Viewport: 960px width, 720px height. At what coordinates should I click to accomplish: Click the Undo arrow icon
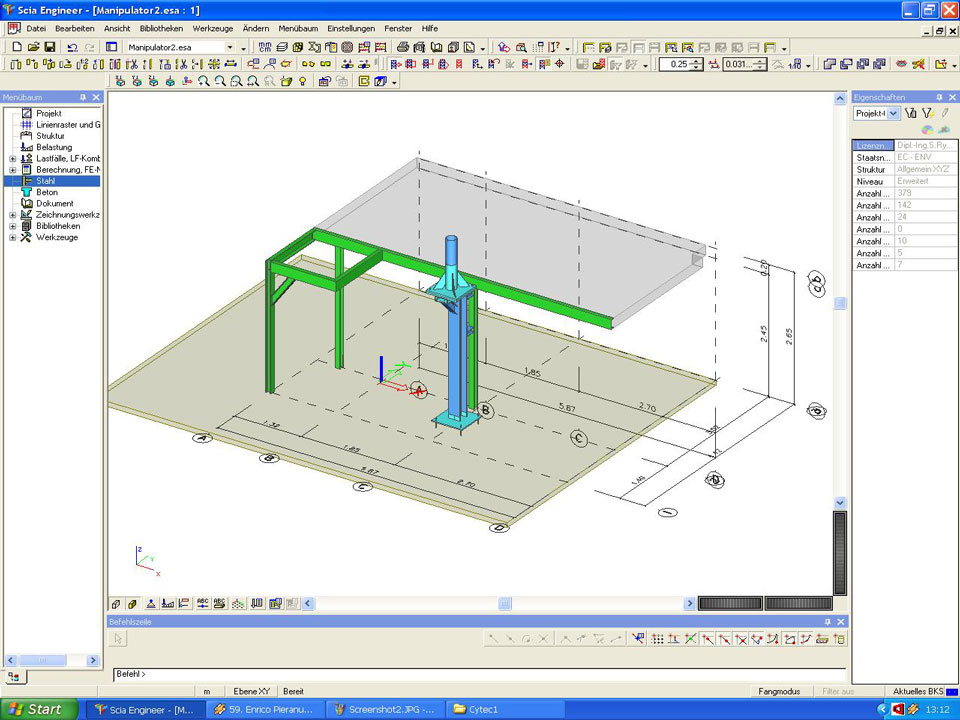click(x=72, y=47)
